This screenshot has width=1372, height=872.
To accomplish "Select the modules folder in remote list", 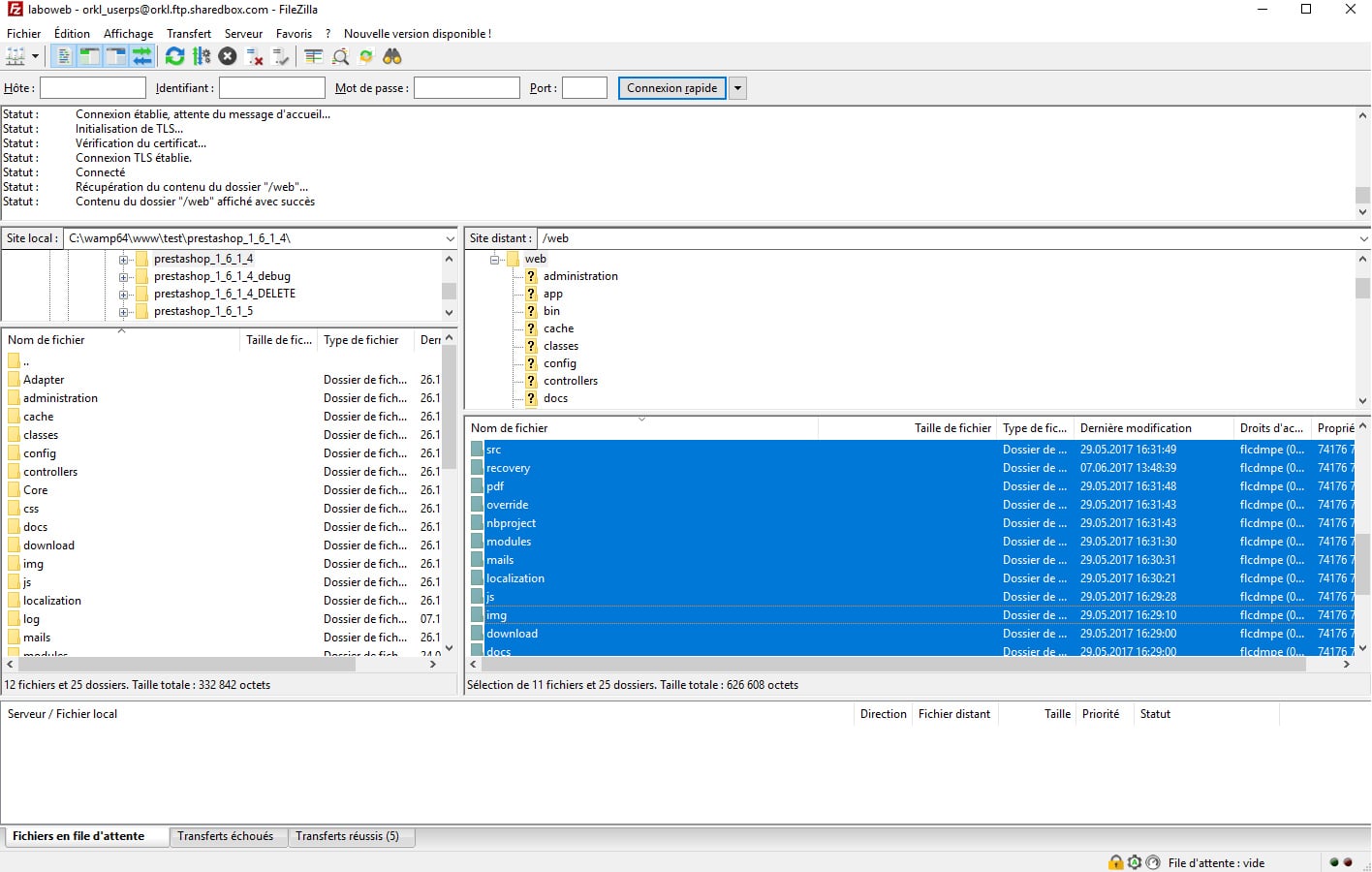I will pyautogui.click(x=509, y=542).
